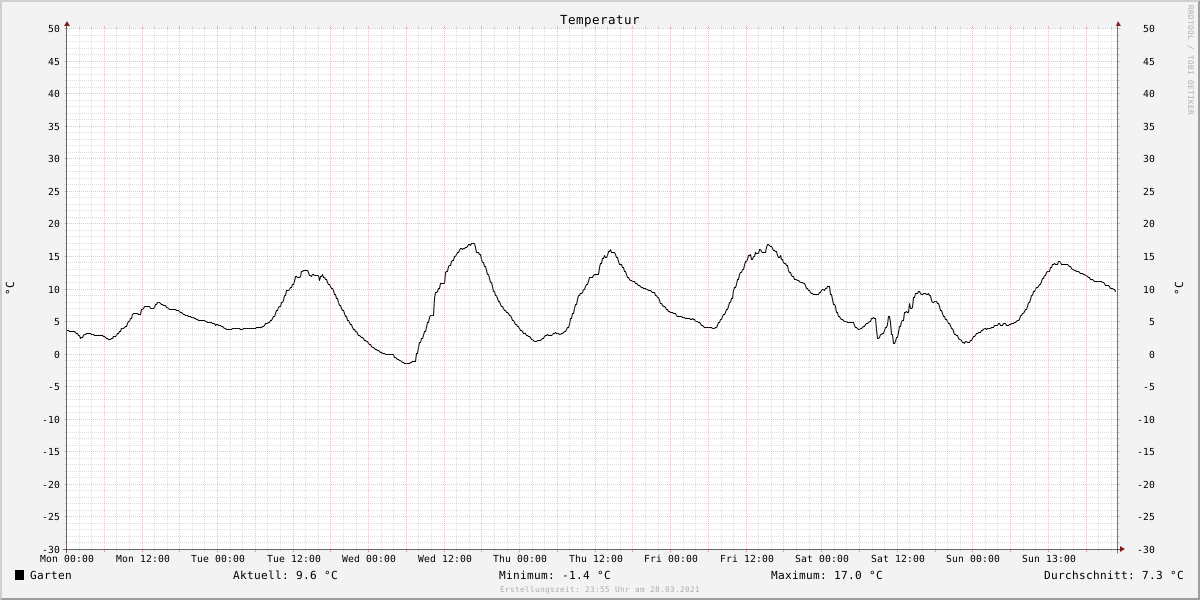Click the -25 label on the left axis
The width and height of the screenshot is (1200, 600).
51,517
